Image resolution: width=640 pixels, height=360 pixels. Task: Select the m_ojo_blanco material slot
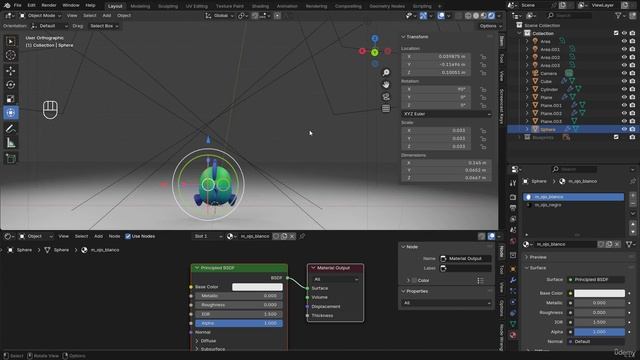point(573,197)
